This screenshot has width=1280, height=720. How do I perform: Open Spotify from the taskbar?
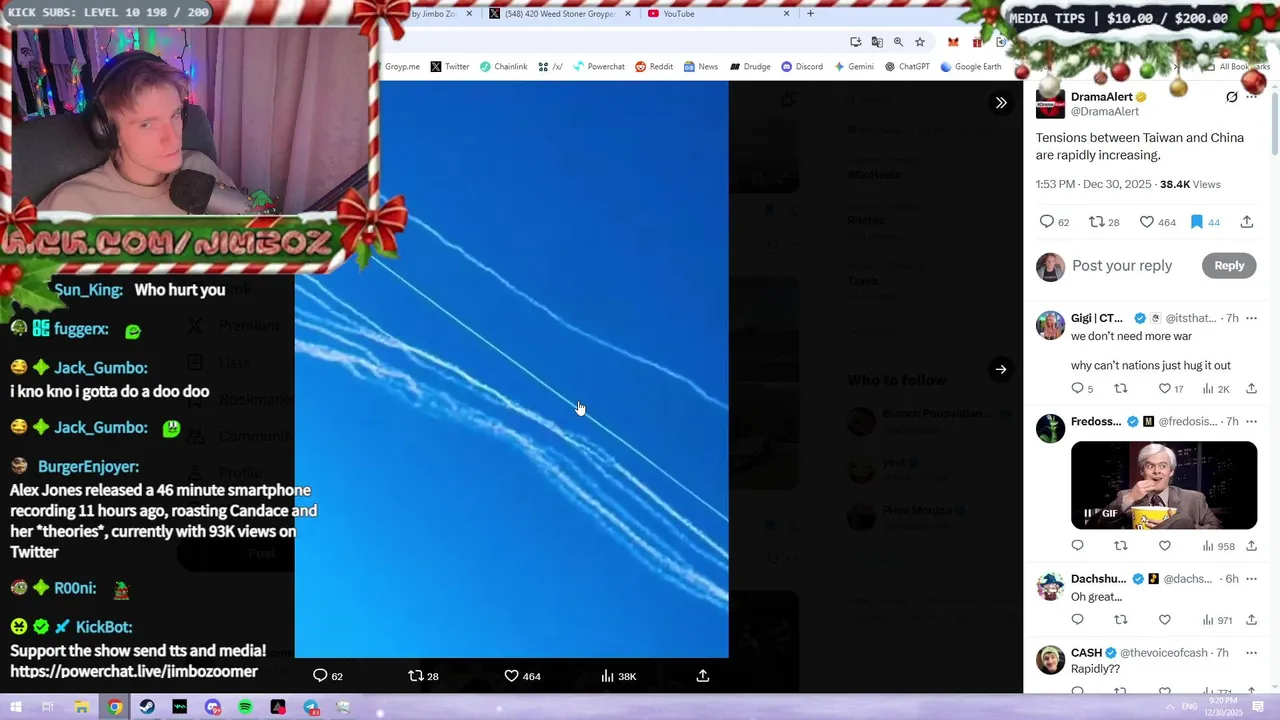(246, 707)
